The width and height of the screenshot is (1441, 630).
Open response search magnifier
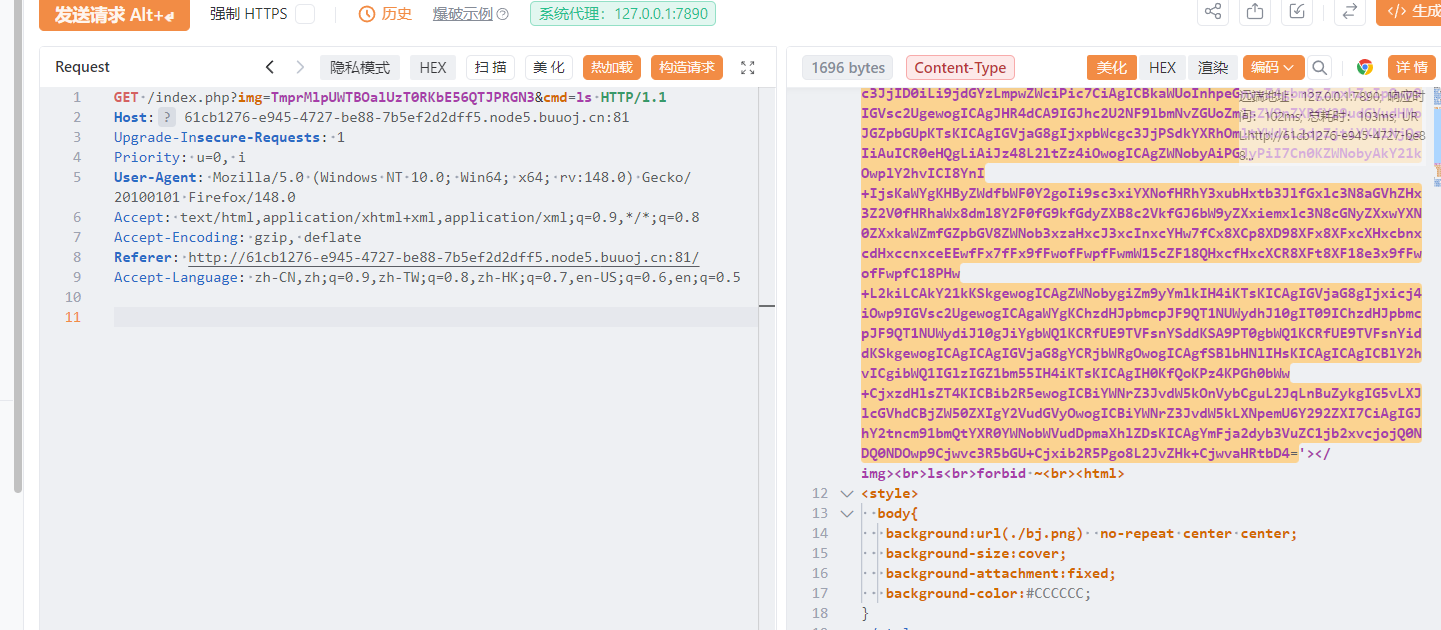click(x=1320, y=68)
